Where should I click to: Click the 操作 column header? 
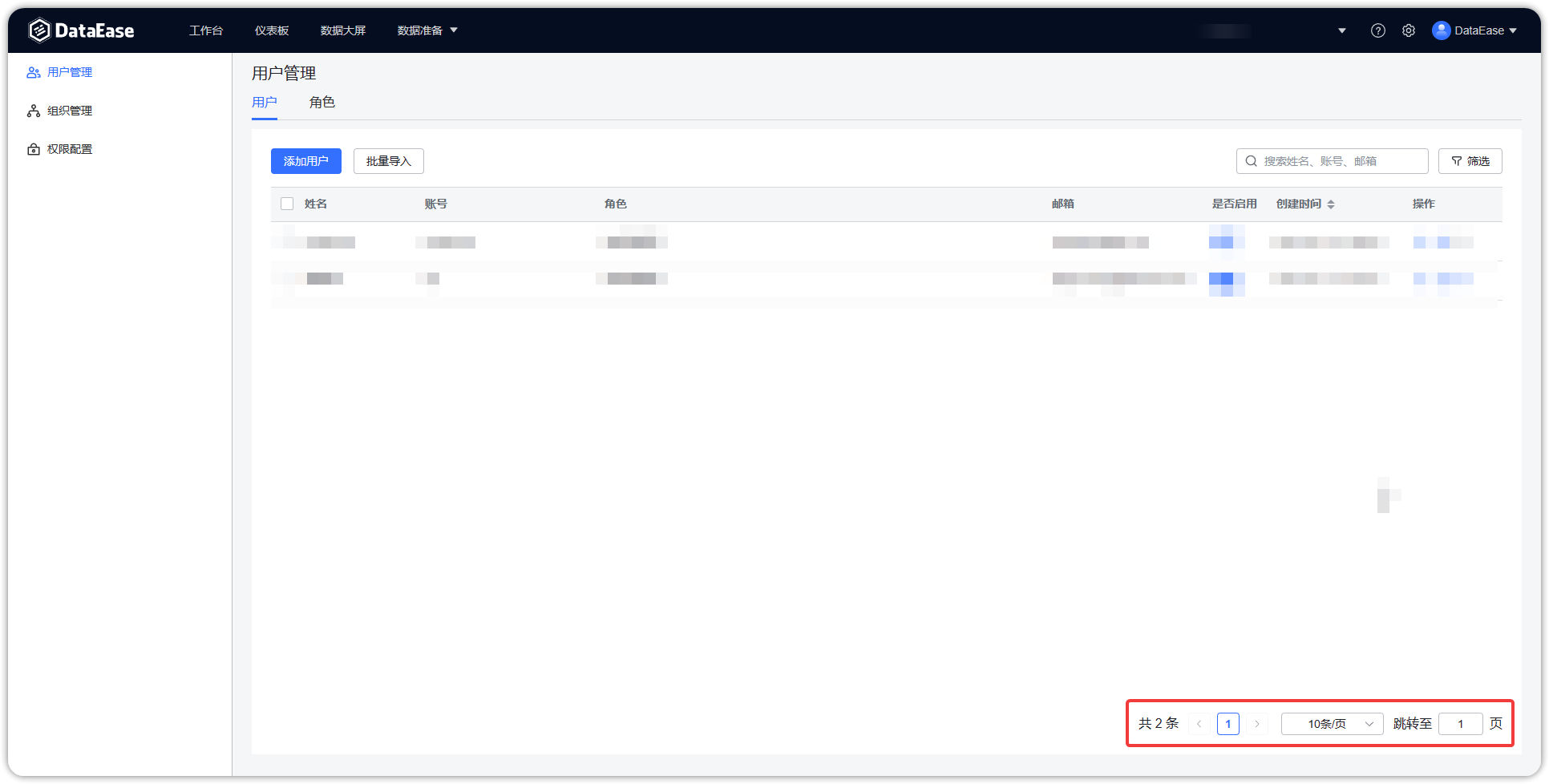pos(1424,204)
